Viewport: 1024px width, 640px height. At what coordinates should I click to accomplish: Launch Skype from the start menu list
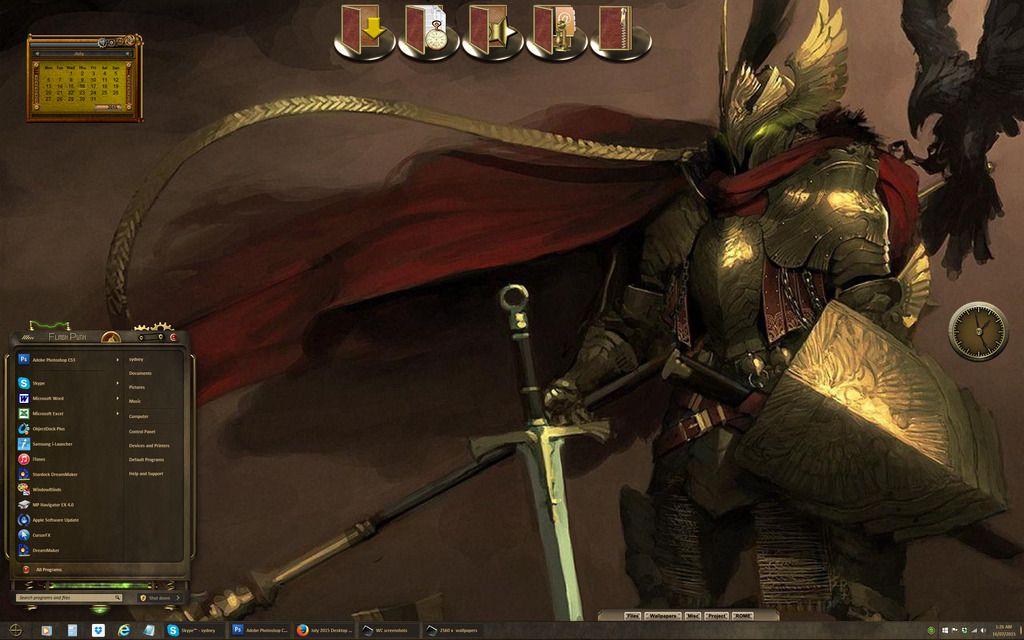click(68, 383)
